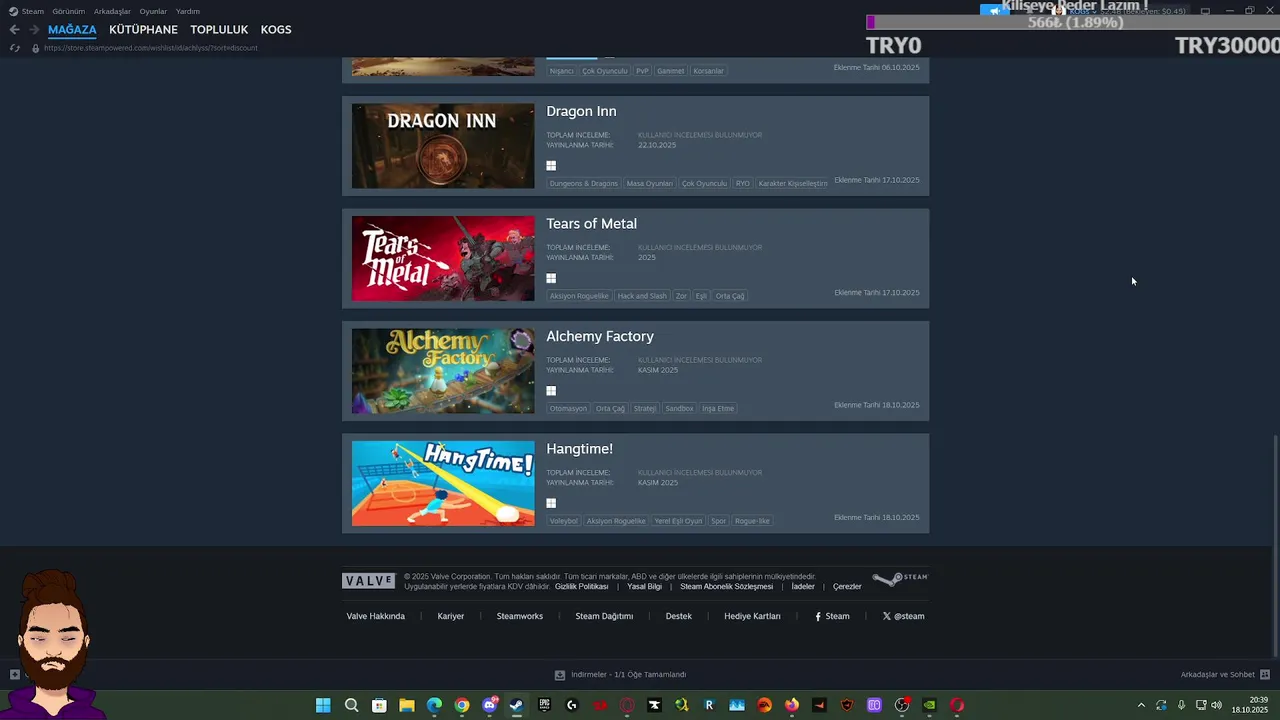Open Microsoft Store from the taskbar

[x=379, y=705]
